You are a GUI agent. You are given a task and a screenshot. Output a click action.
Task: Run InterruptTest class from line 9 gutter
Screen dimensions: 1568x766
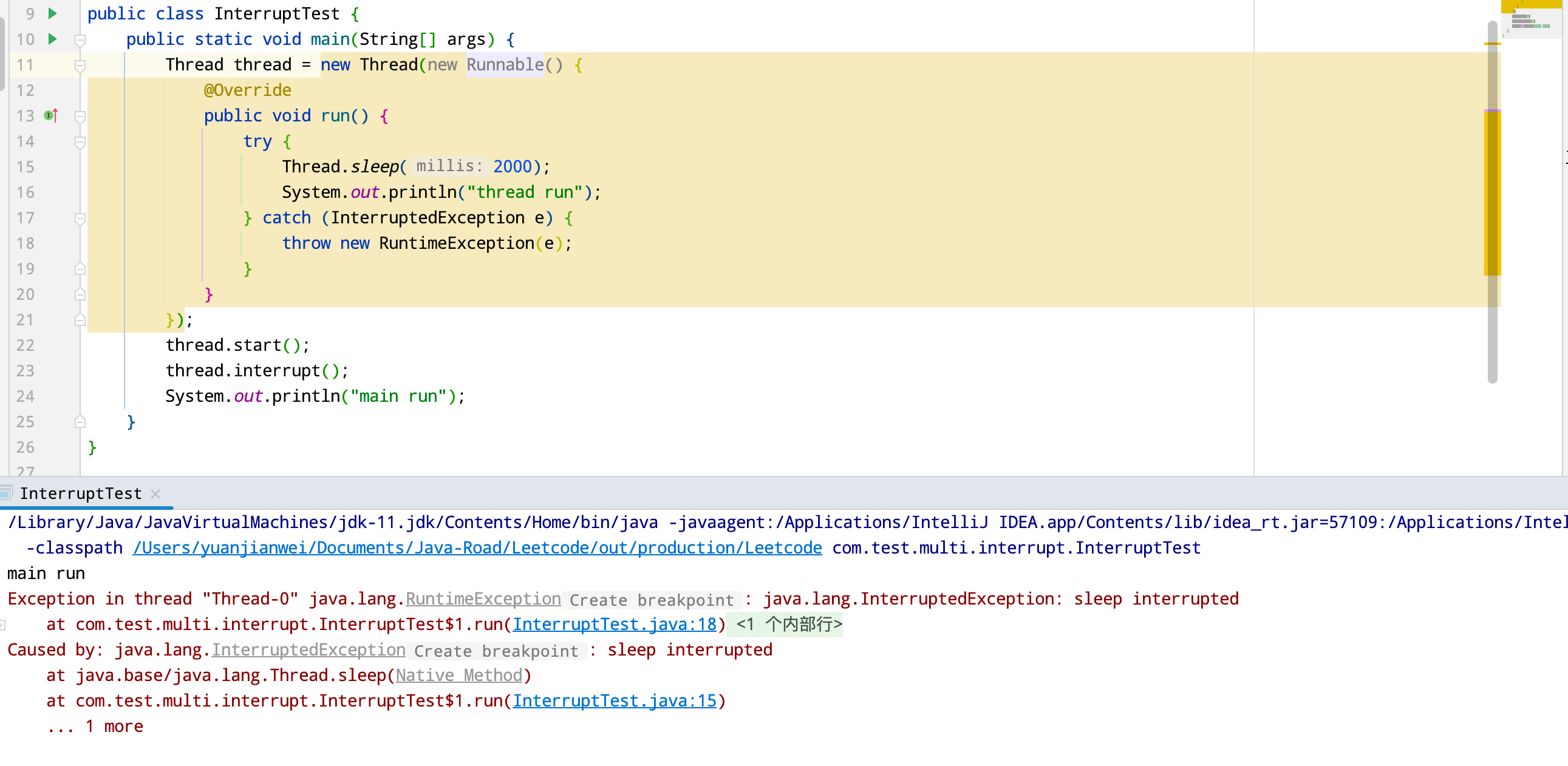[x=52, y=13]
